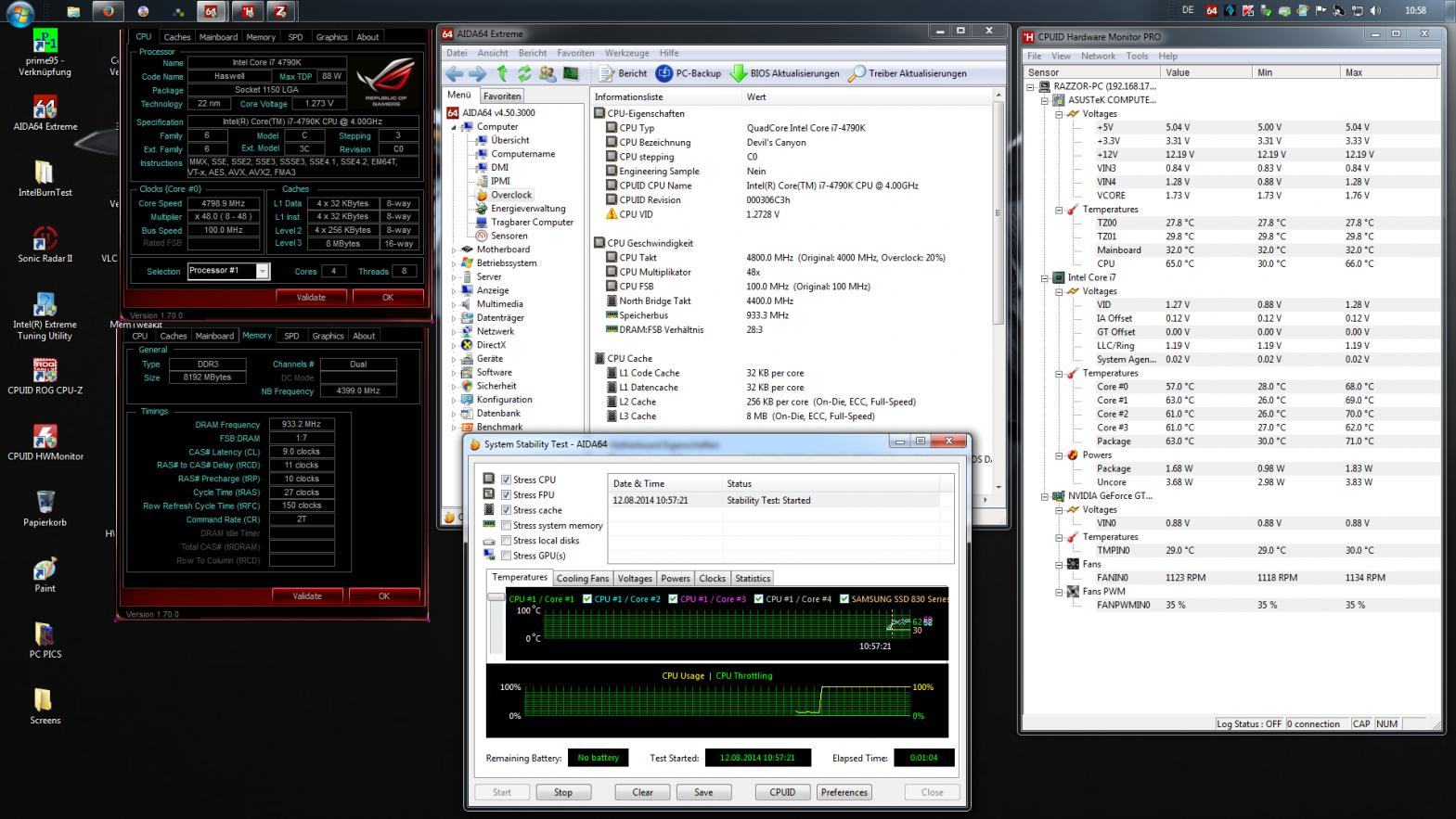Open the SPD tab in upper CPU-Z window
Image resolution: width=1456 pixels, height=819 pixels.
pos(295,37)
